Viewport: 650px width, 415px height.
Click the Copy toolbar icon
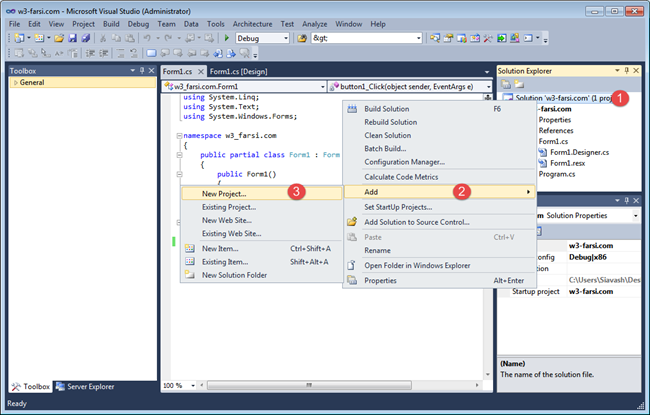[x=116, y=38]
